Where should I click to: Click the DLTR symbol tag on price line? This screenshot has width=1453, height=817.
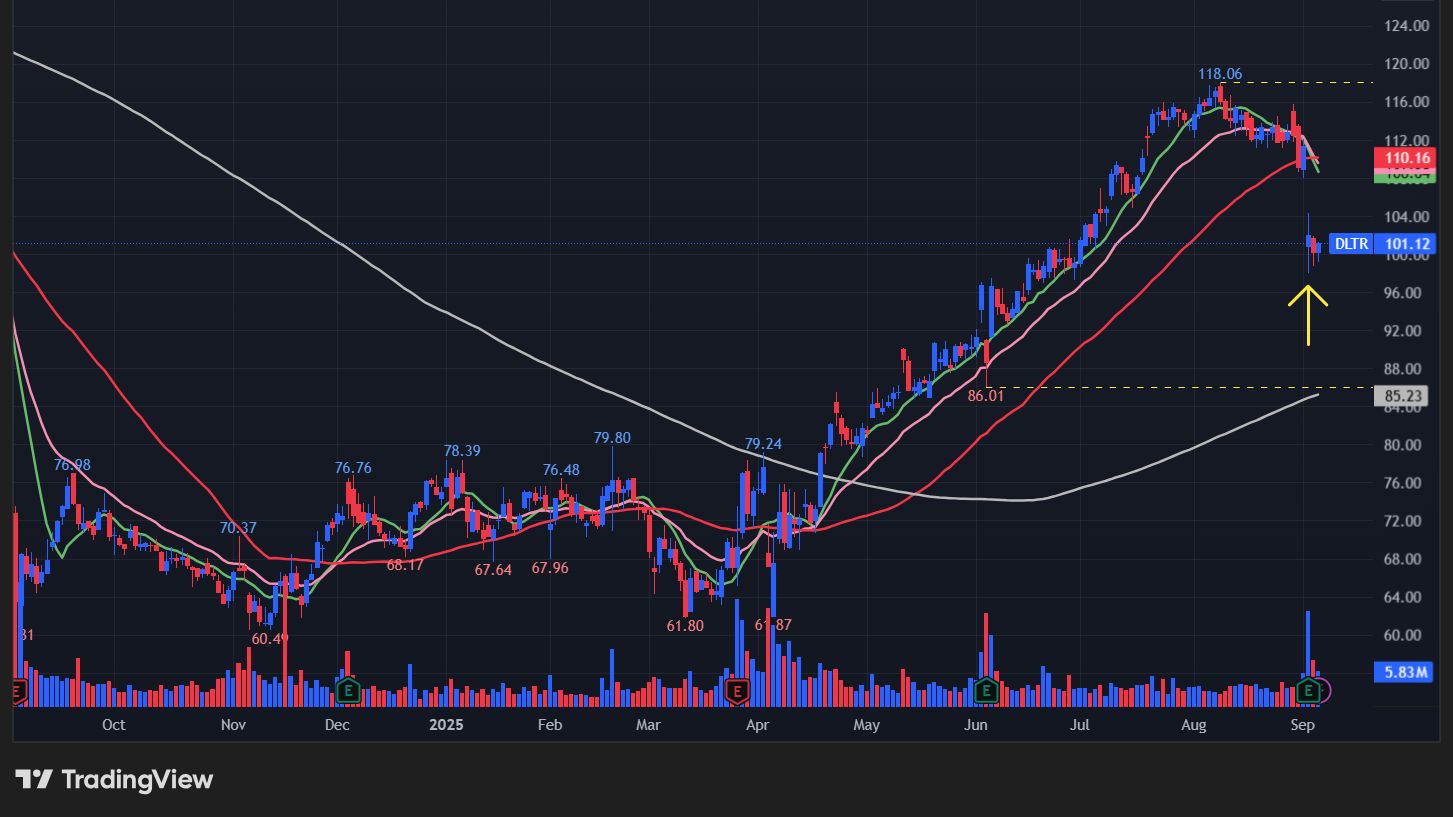1352,244
